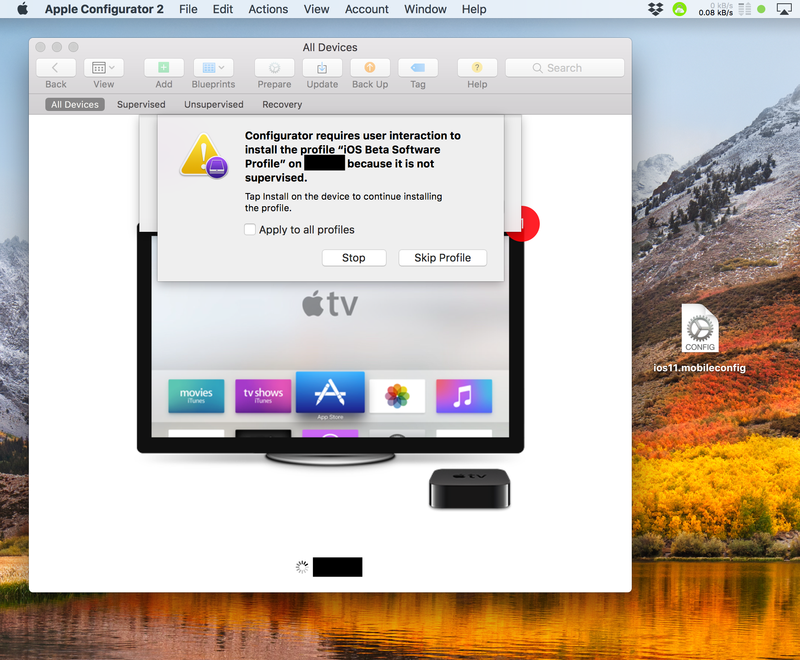Image resolution: width=800 pixels, height=660 pixels.
Task: Click the Stop button in dialog
Action: tap(354, 258)
